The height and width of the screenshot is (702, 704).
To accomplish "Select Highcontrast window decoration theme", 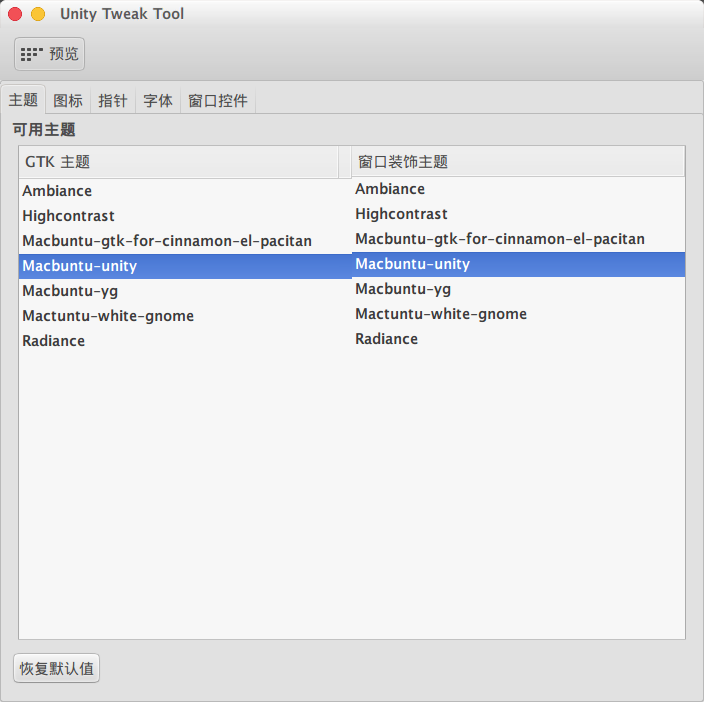I will (x=518, y=214).
